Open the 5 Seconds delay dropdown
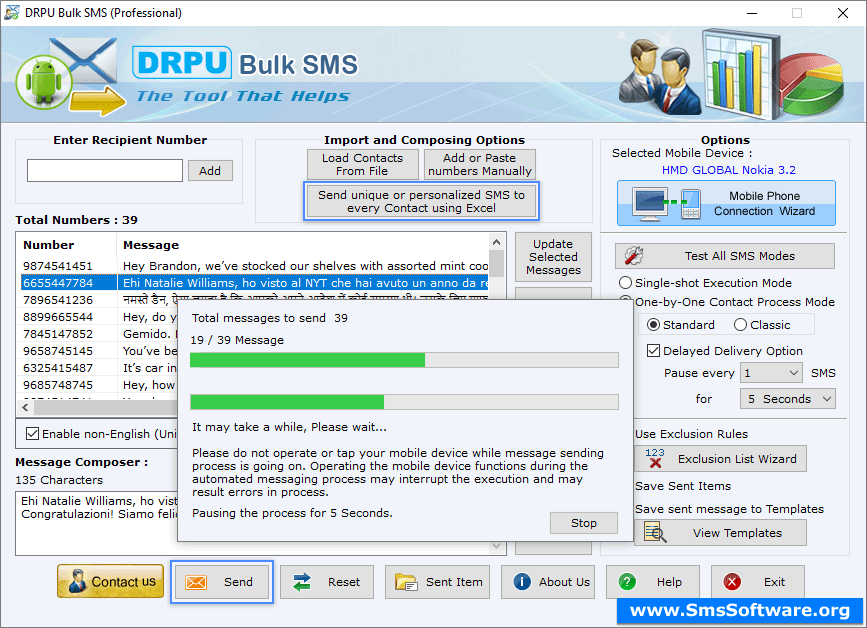 pos(787,399)
